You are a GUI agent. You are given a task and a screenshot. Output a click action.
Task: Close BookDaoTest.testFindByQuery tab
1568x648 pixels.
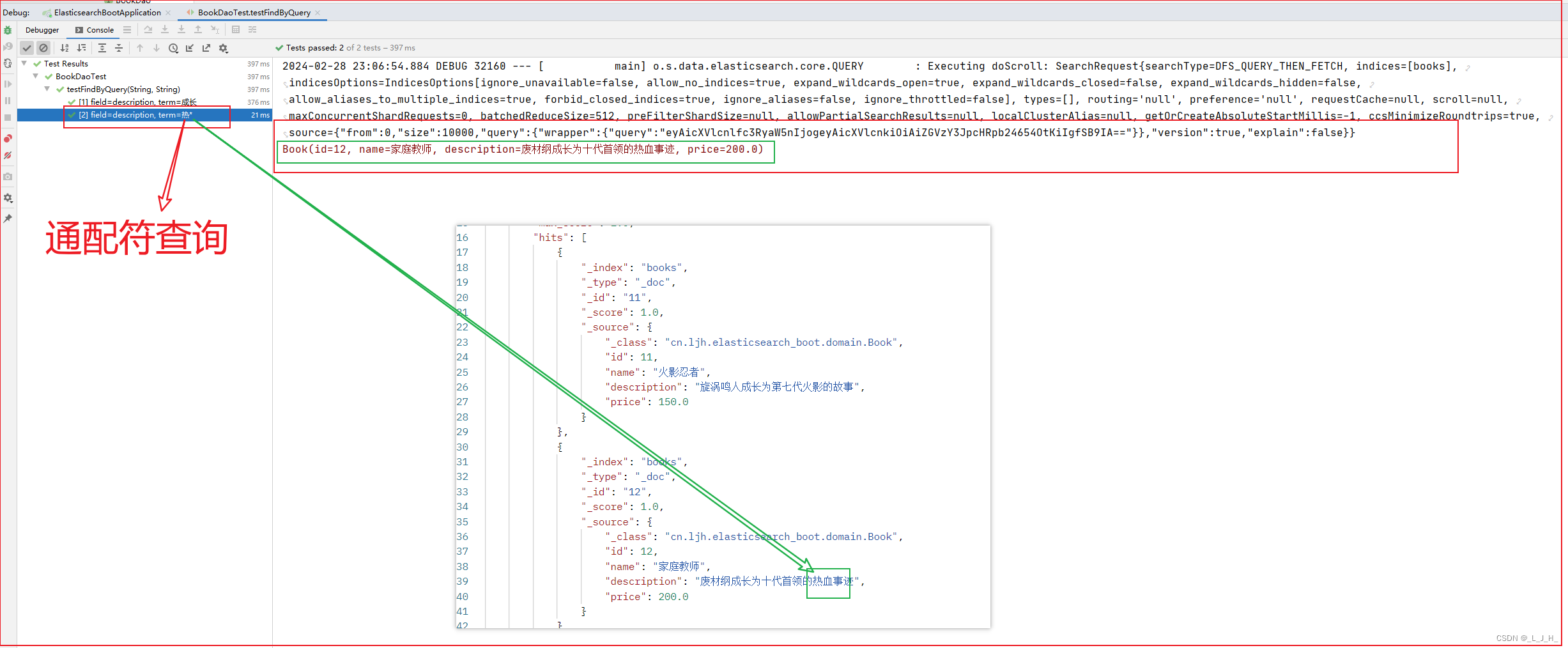point(318,13)
